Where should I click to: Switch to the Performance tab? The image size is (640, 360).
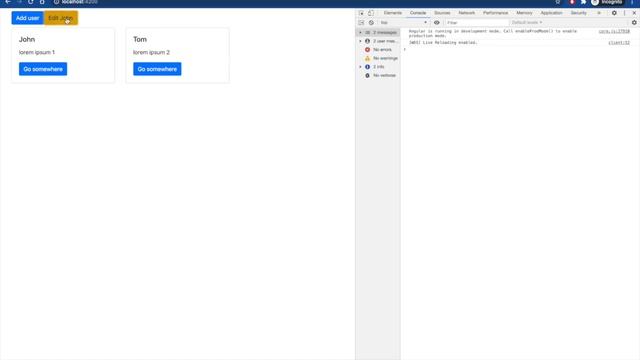[496, 13]
